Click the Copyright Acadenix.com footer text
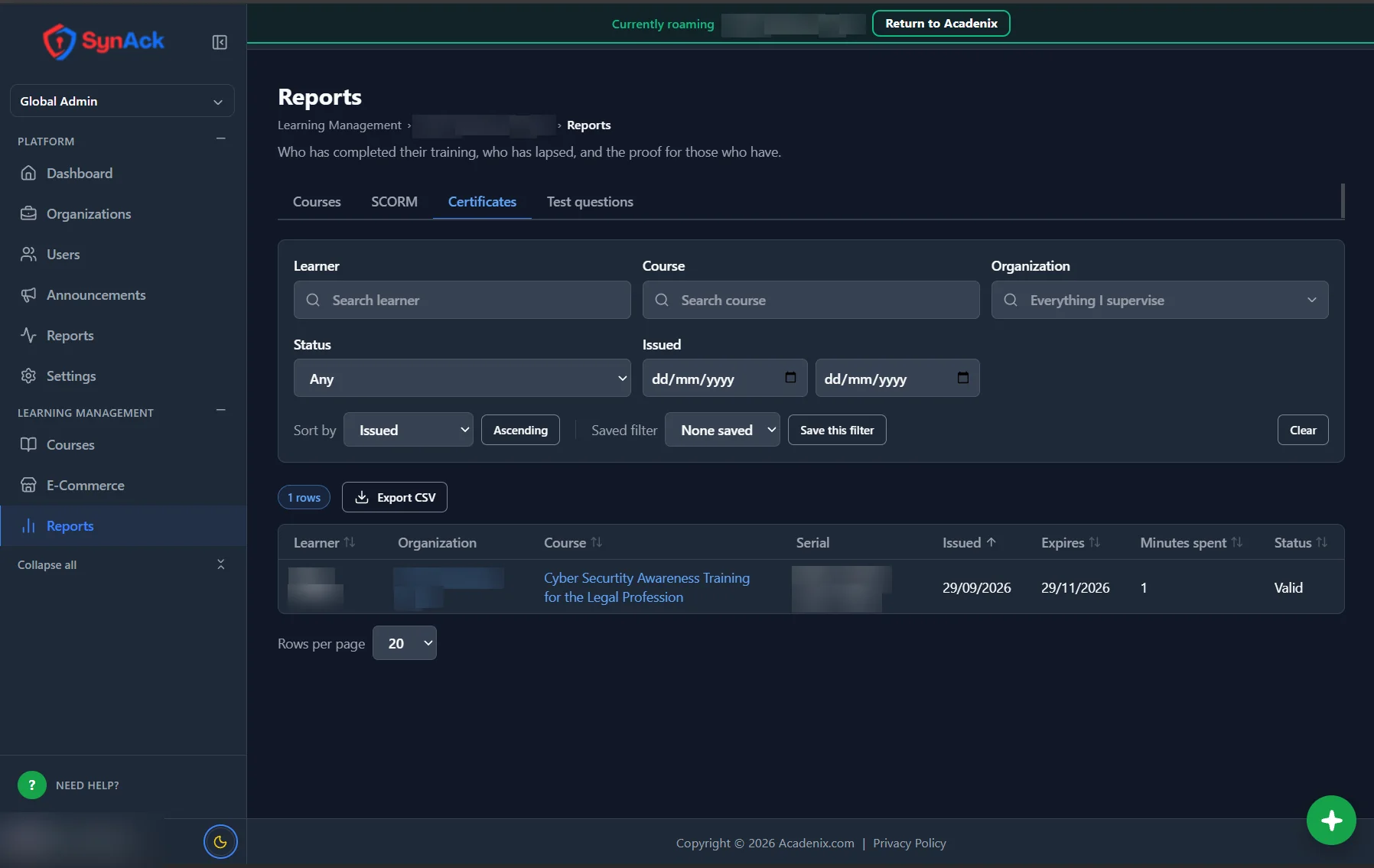This screenshot has width=1374, height=868. pos(765,843)
